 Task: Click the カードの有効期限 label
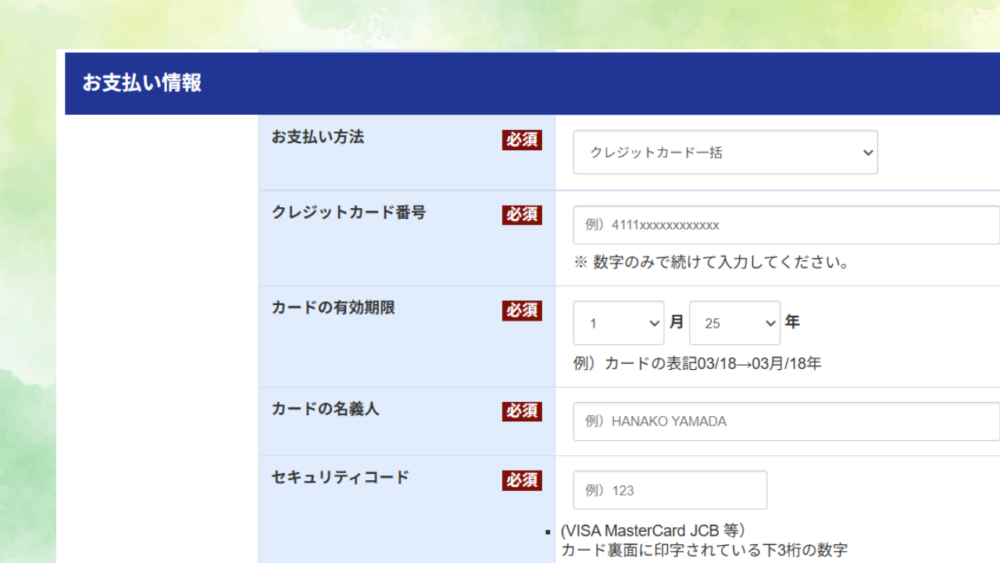334,307
